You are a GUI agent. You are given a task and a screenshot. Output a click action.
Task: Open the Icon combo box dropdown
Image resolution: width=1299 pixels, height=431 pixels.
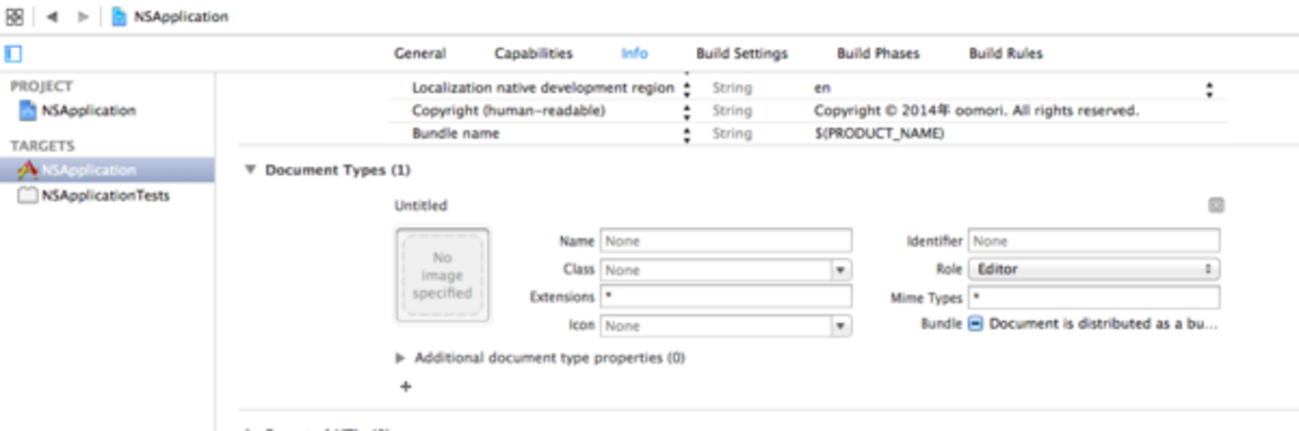point(842,325)
